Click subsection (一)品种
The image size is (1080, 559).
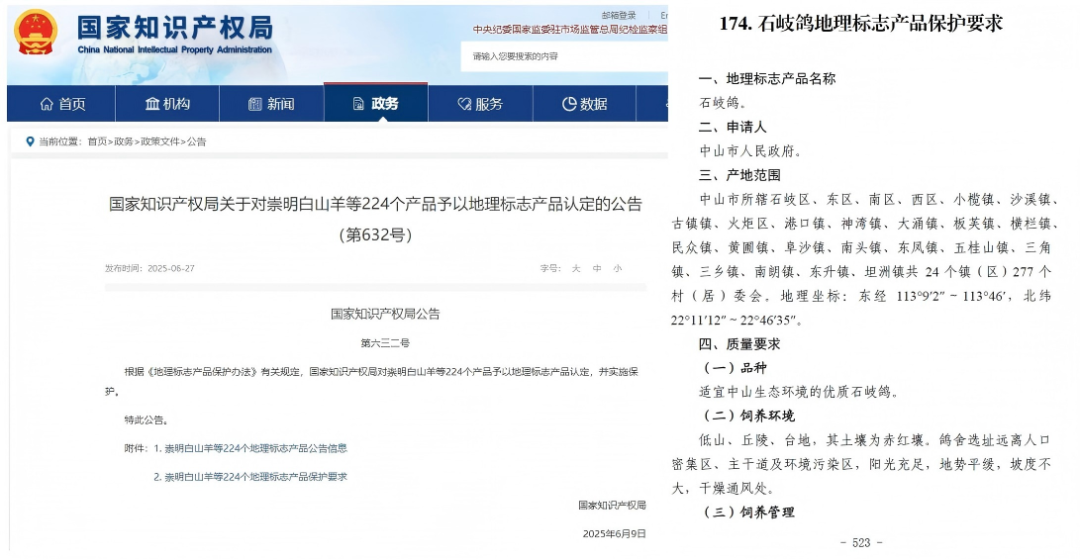coord(735,368)
